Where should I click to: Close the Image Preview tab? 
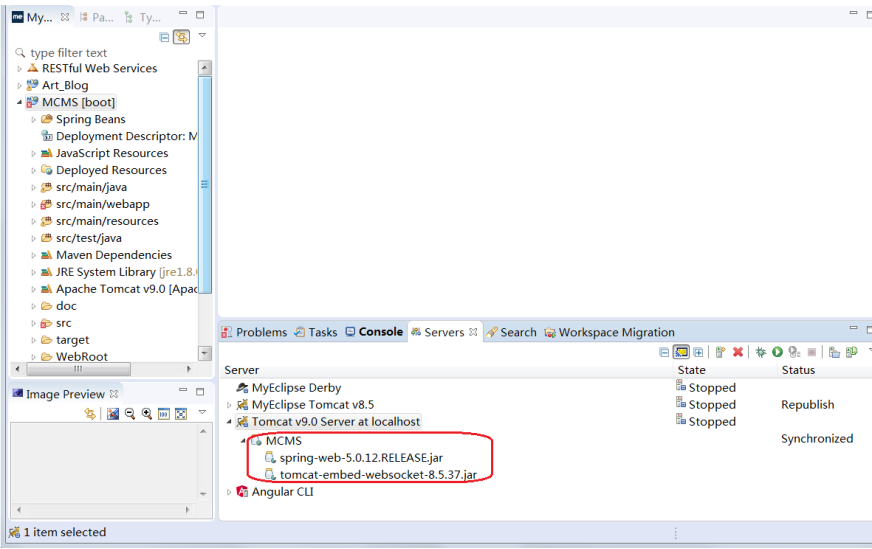(114, 394)
